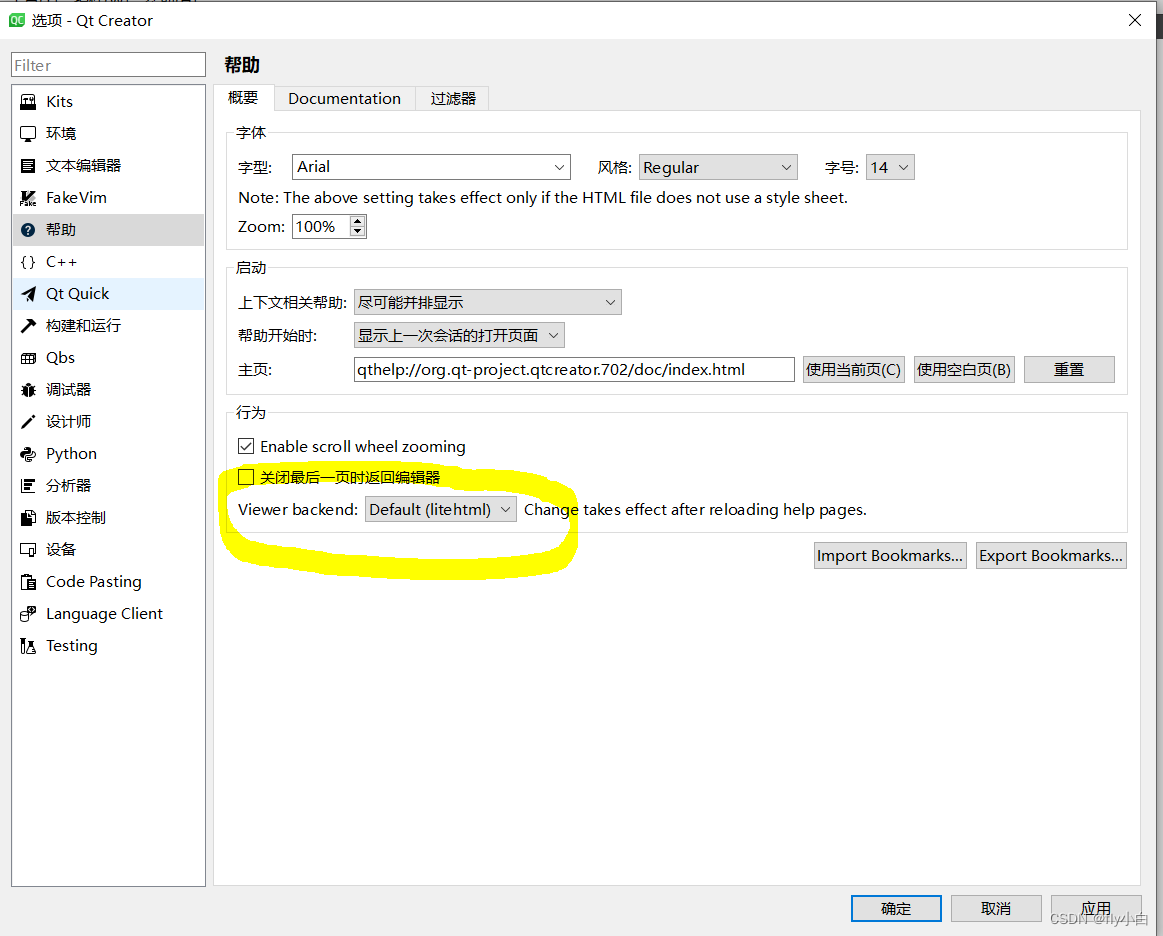This screenshot has height=936, width=1163.
Task: Open the Kits category icon
Action: click(x=28, y=102)
